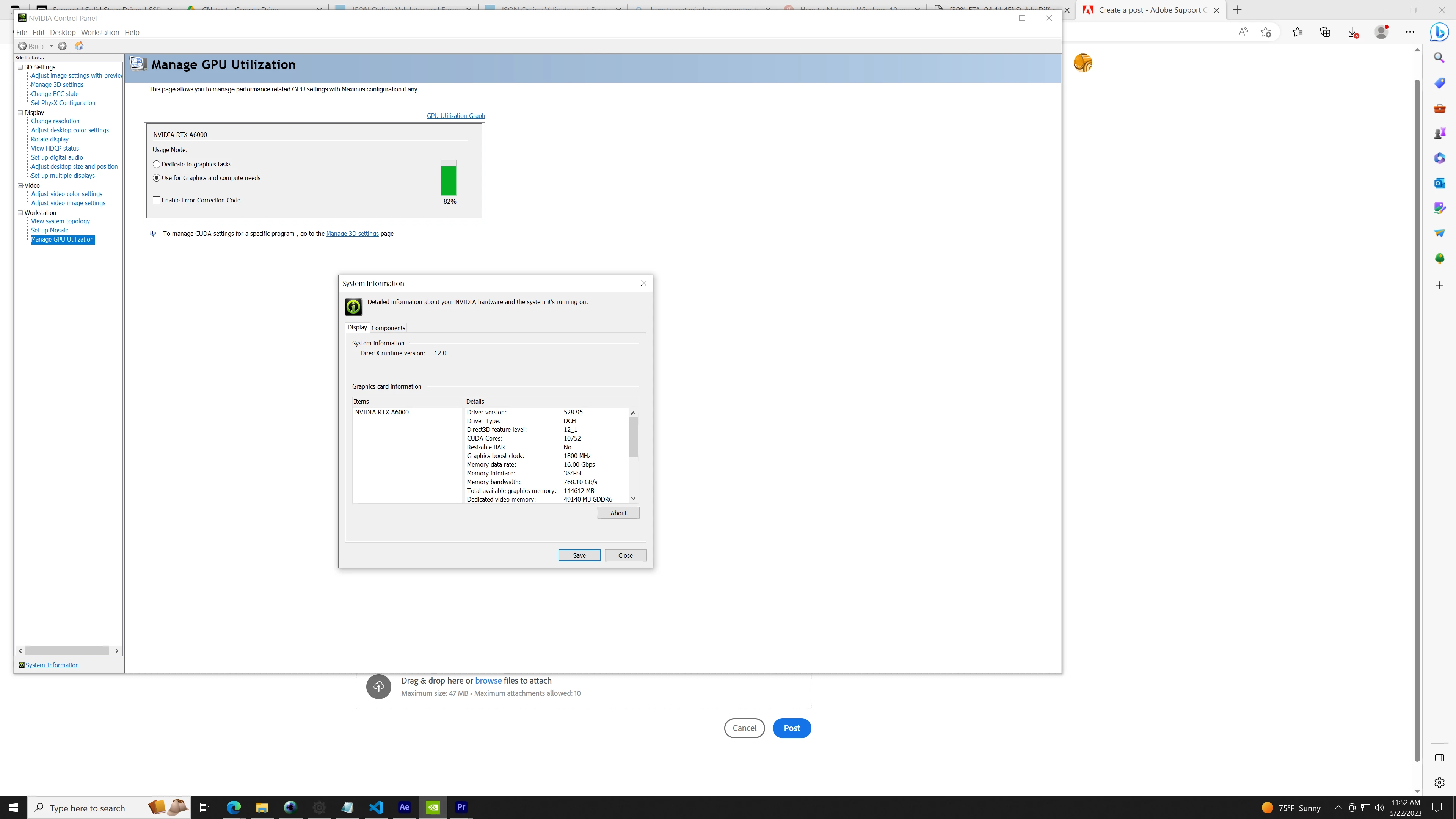Viewport: 1456px width, 819px height.
Task: Click the Forward arrow toolbar icon
Action: [x=62, y=46]
